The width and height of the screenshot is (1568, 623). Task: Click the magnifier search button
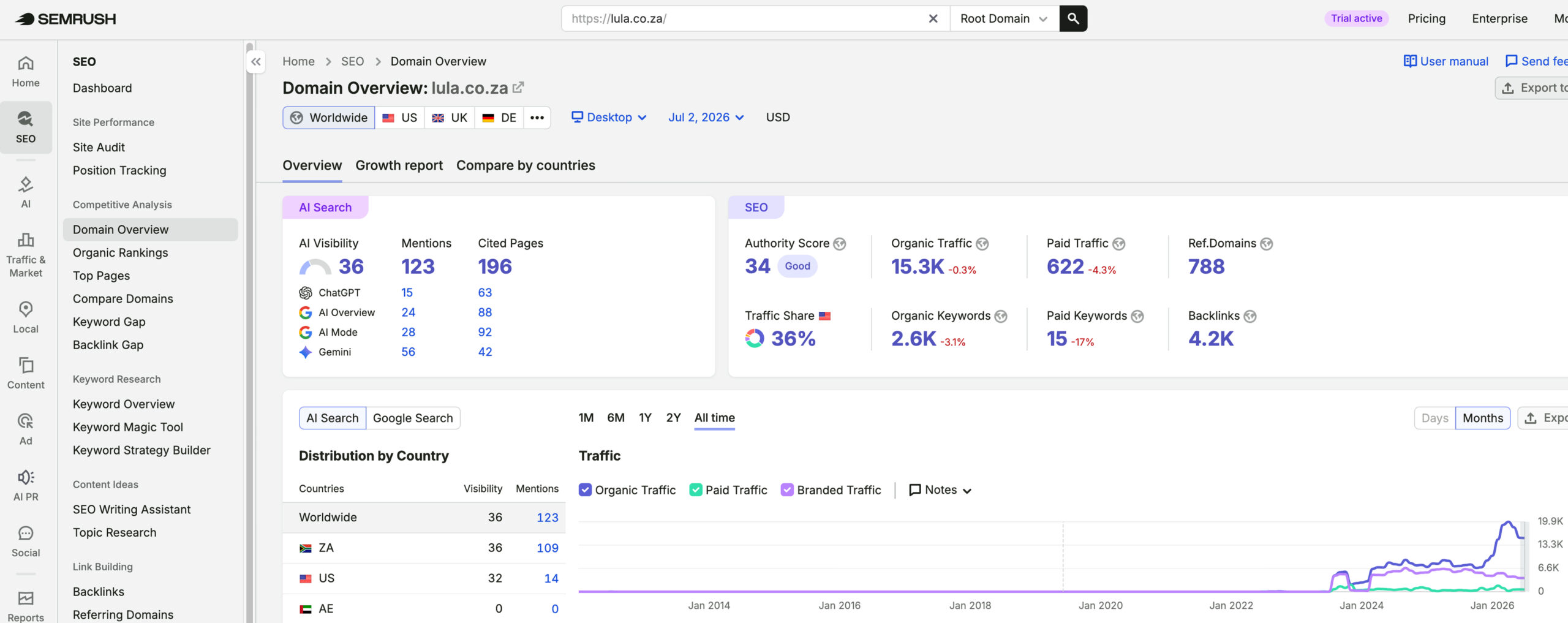1073,18
